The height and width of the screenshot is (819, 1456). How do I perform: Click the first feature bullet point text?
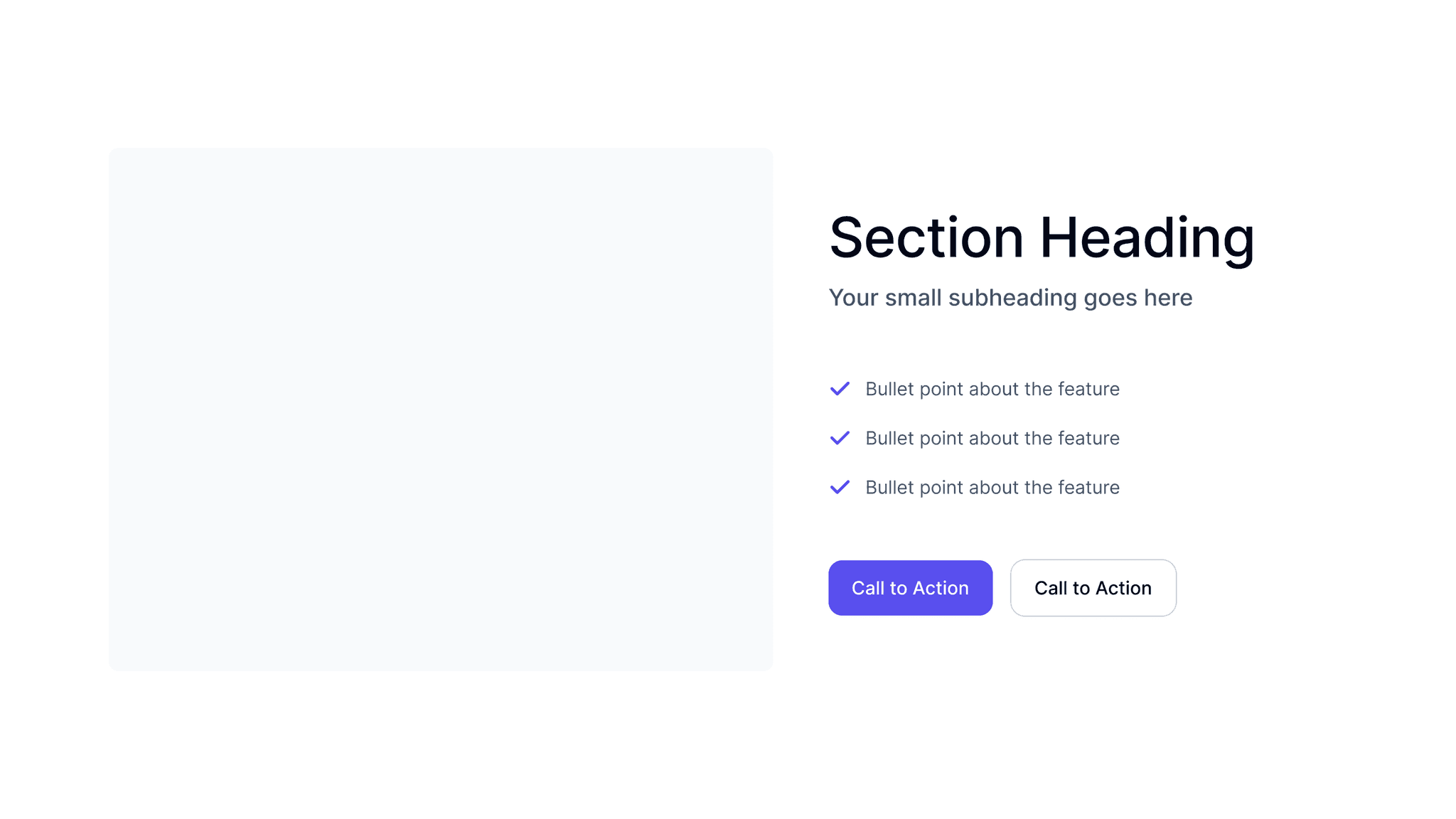(x=992, y=389)
